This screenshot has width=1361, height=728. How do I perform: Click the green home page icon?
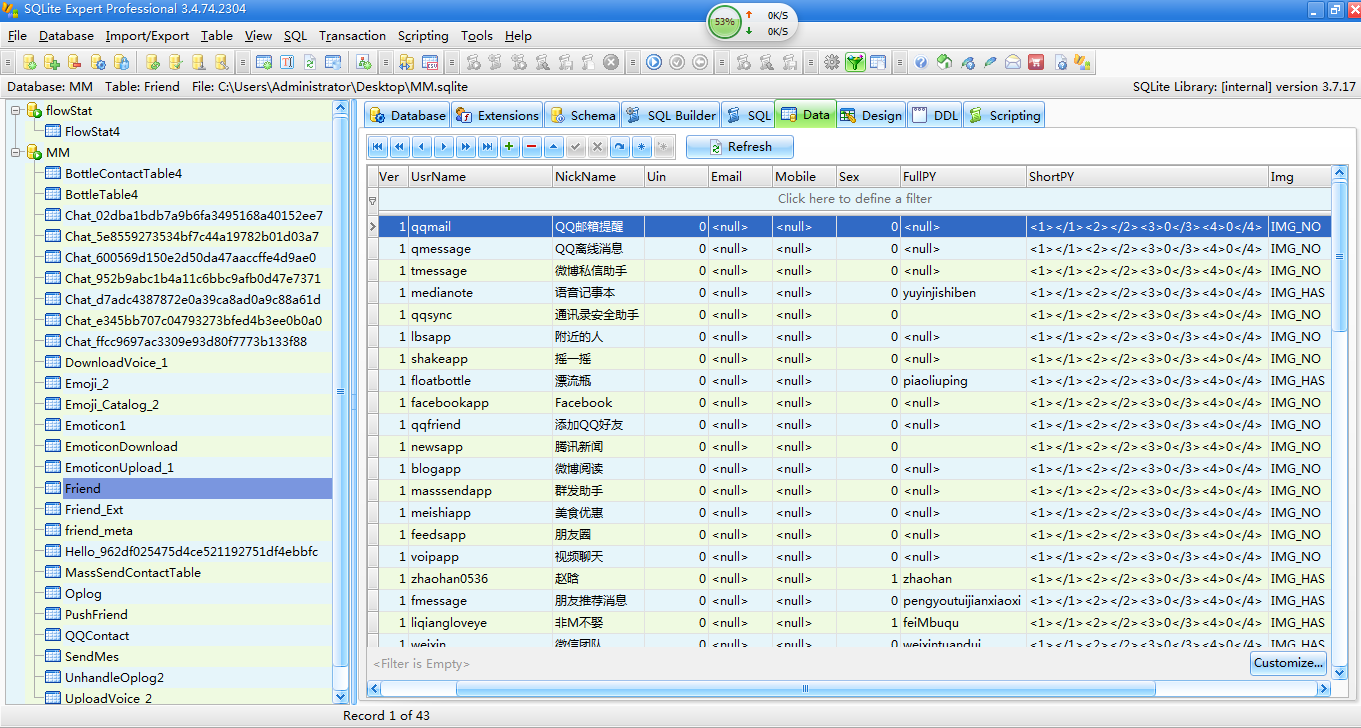pyautogui.click(x=944, y=62)
